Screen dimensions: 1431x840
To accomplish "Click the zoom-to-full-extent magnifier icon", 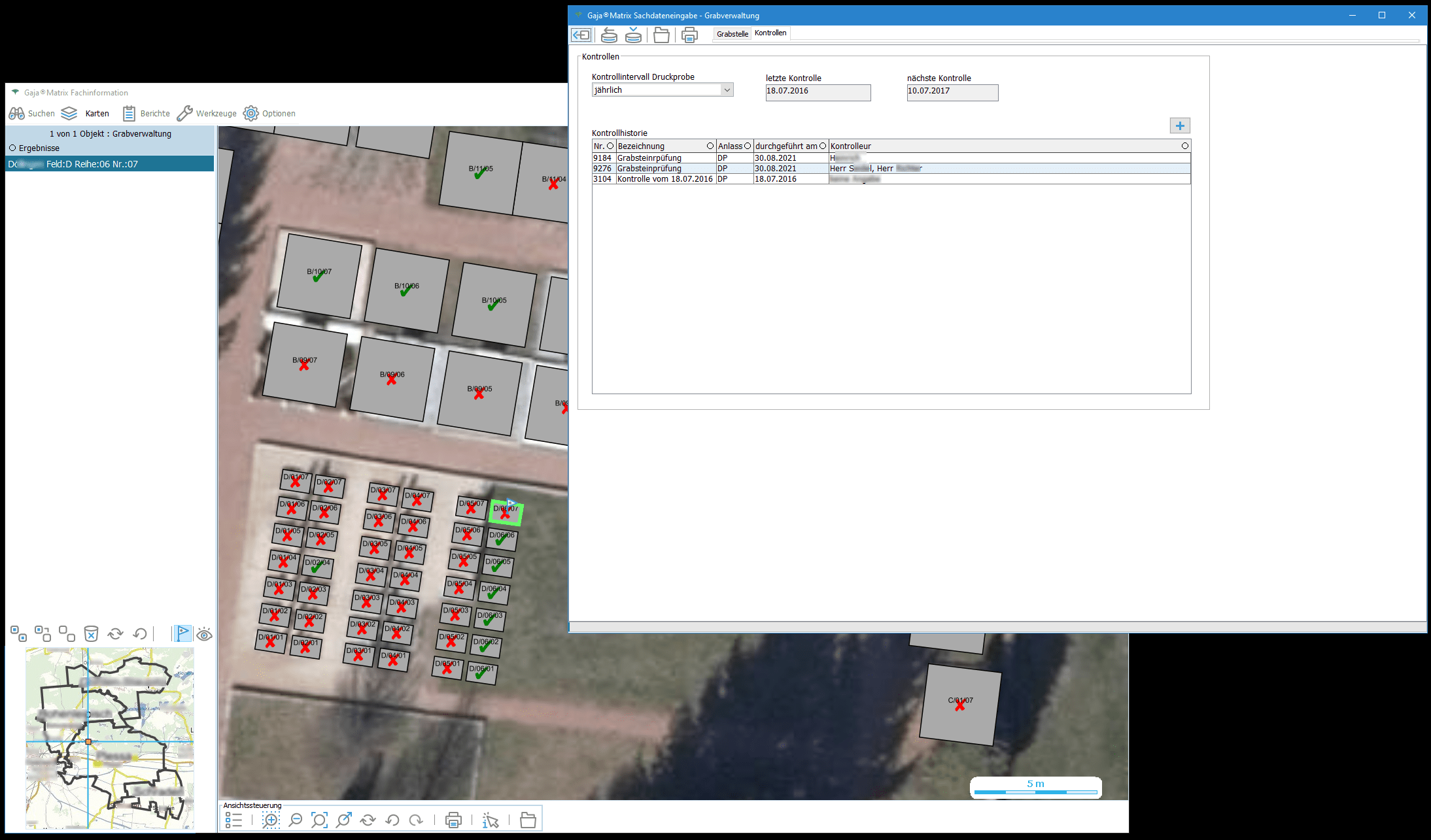I will tap(319, 820).
